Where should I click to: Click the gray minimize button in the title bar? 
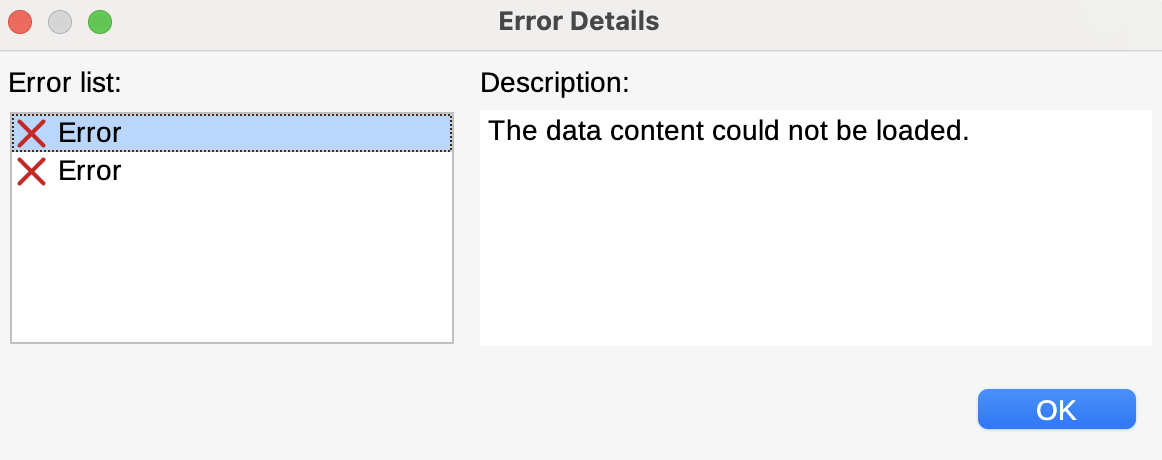(x=60, y=21)
